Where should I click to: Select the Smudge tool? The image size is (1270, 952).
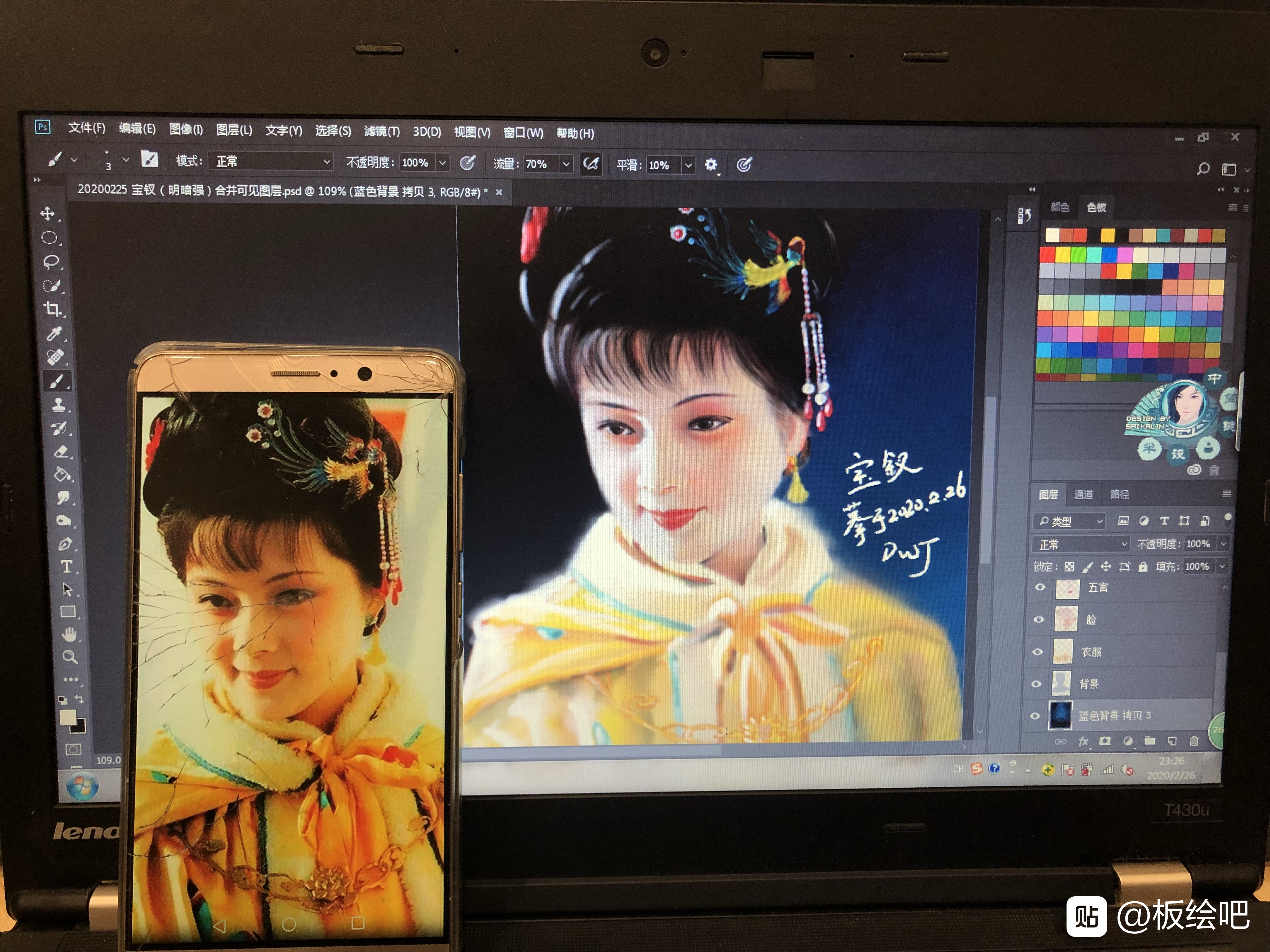(64, 498)
